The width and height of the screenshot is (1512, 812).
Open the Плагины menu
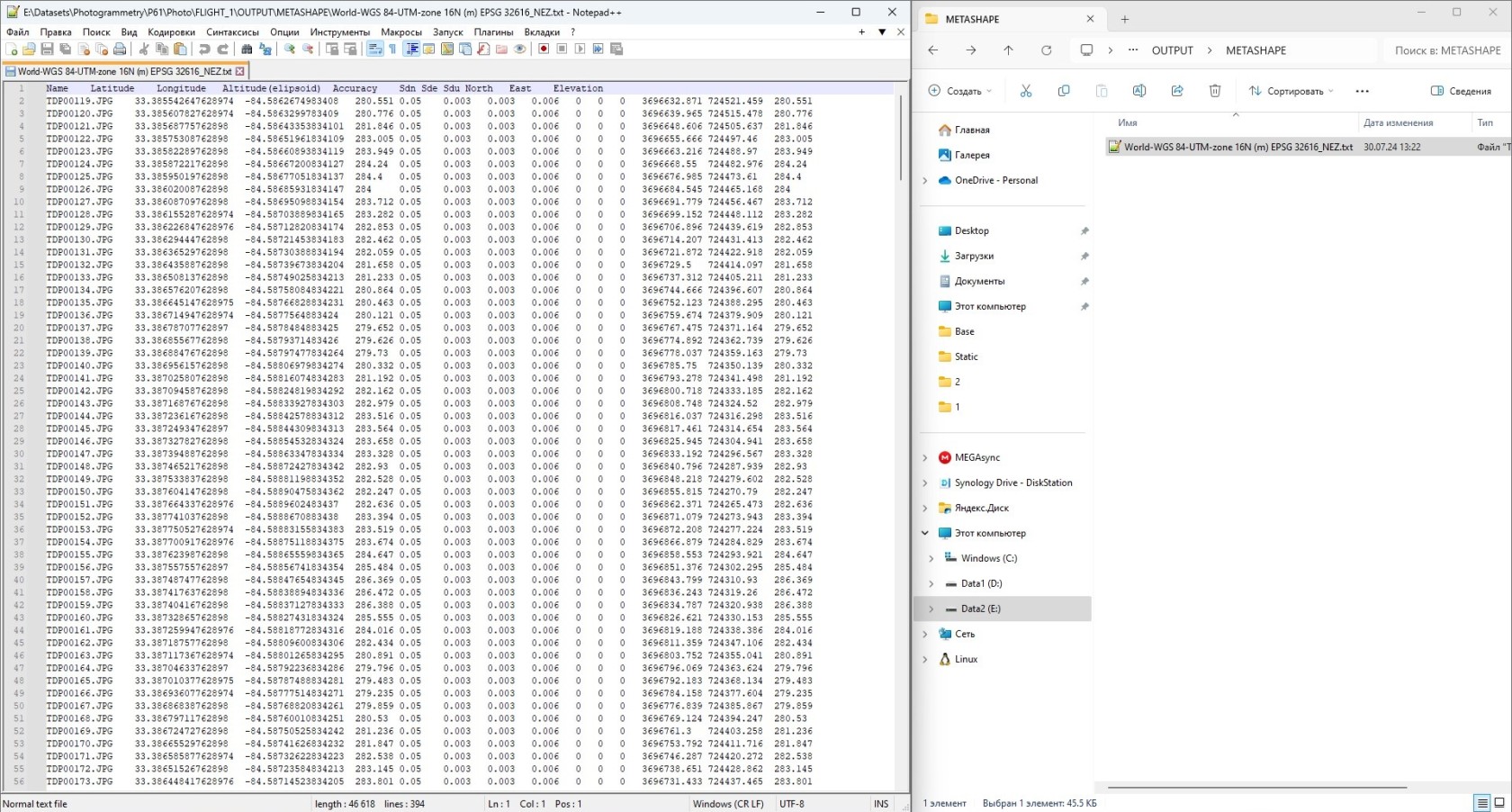point(494,32)
